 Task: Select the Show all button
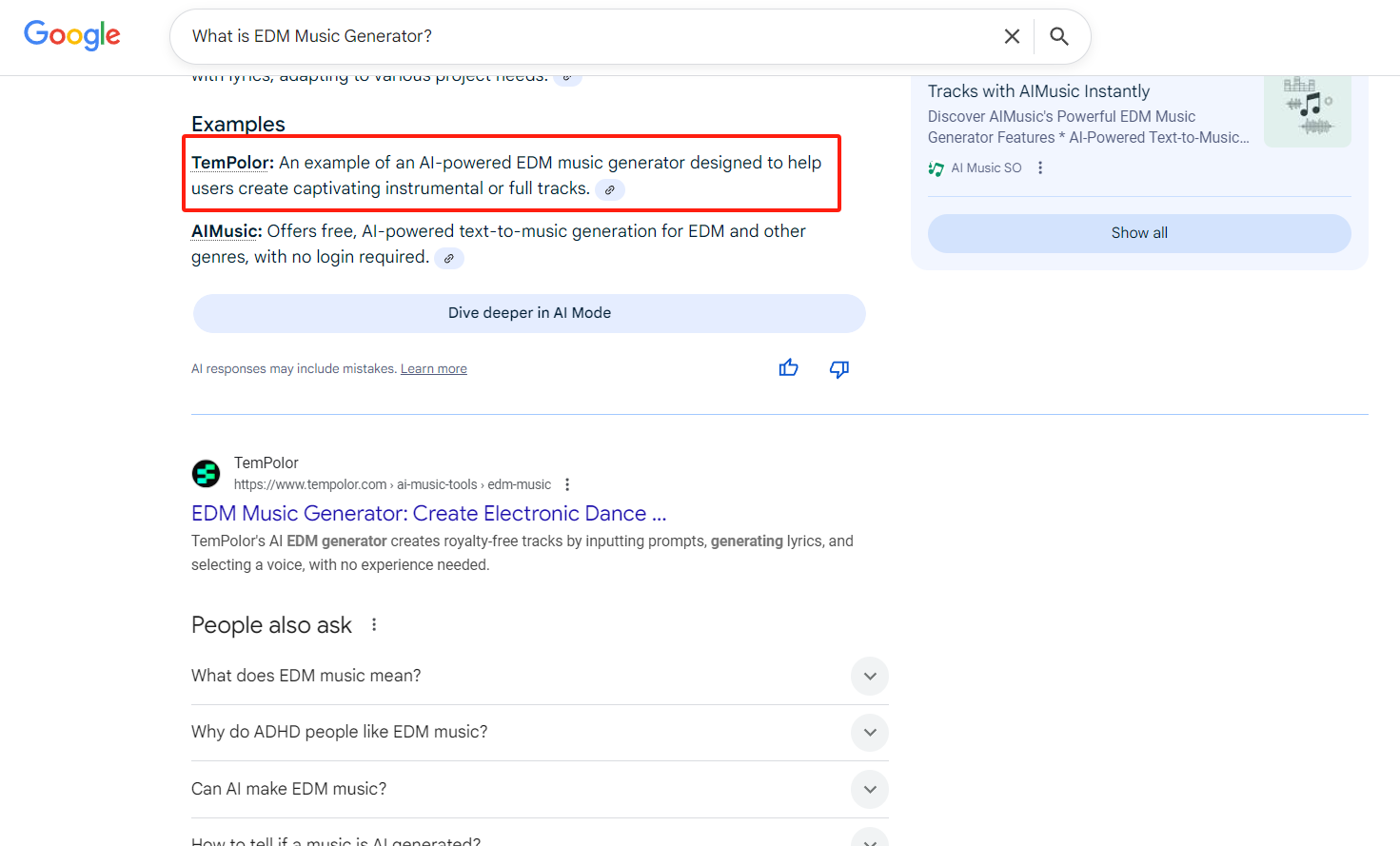point(1139,232)
